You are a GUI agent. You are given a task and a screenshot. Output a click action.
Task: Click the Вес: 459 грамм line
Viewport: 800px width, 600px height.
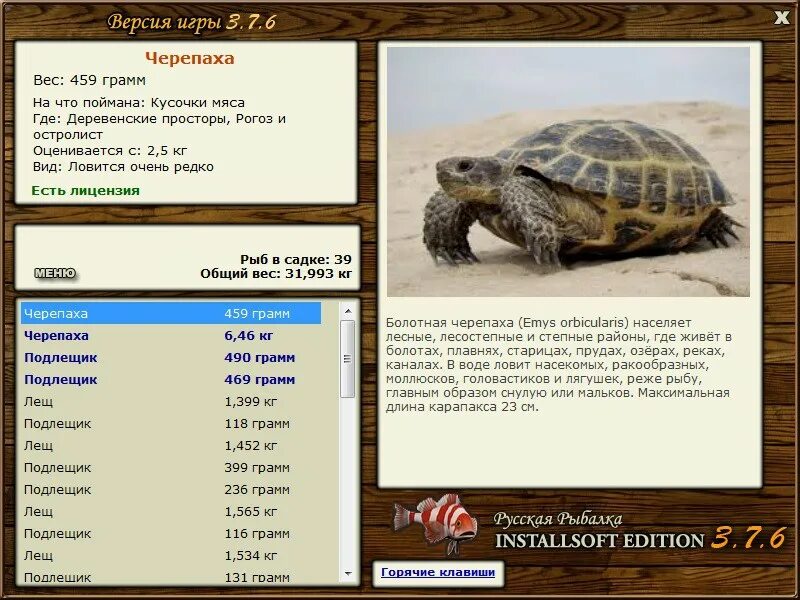pyautogui.click(x=90, y=80)
